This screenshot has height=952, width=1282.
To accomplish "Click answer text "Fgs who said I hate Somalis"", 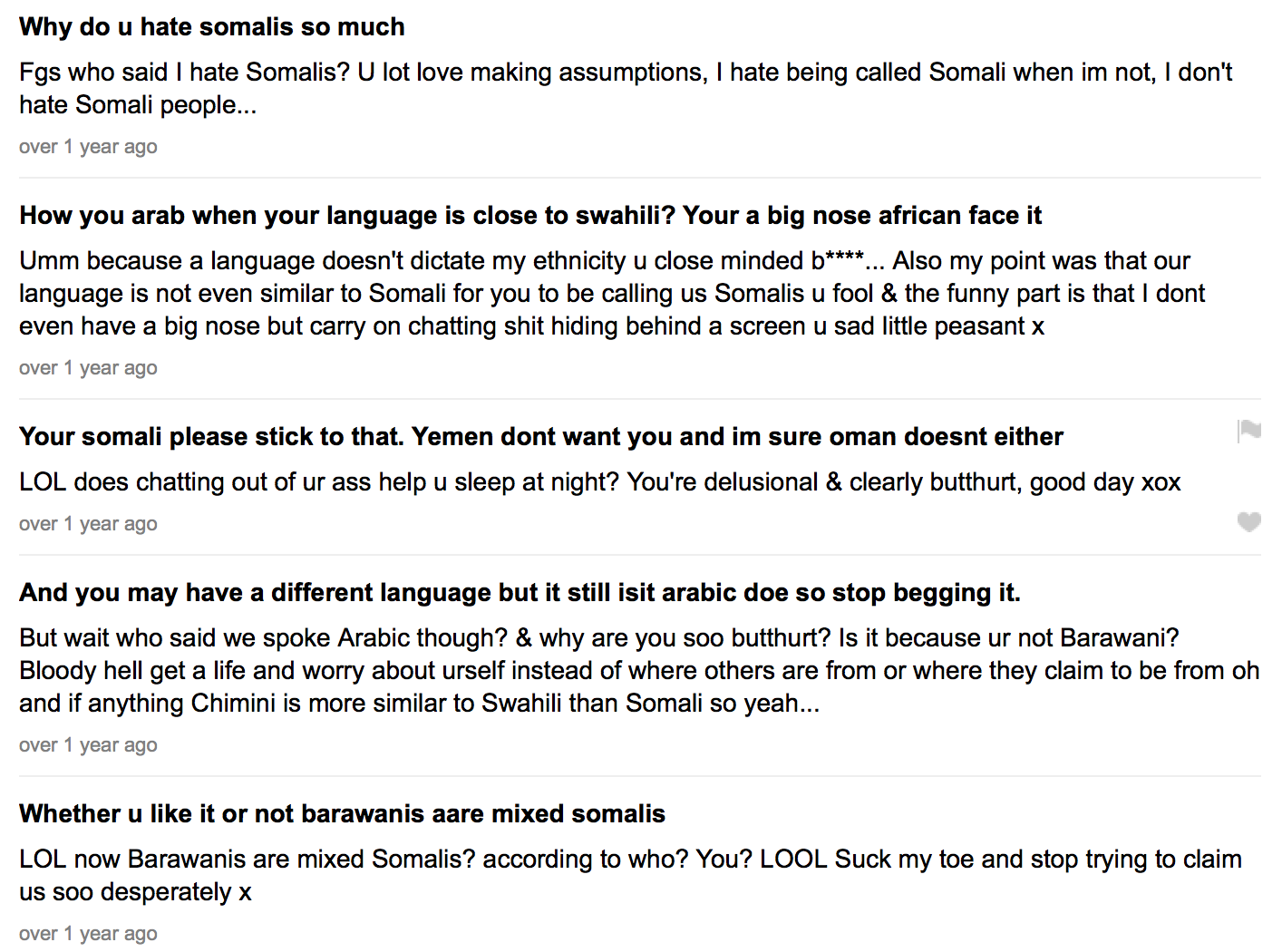I will [x=626, y=89].
